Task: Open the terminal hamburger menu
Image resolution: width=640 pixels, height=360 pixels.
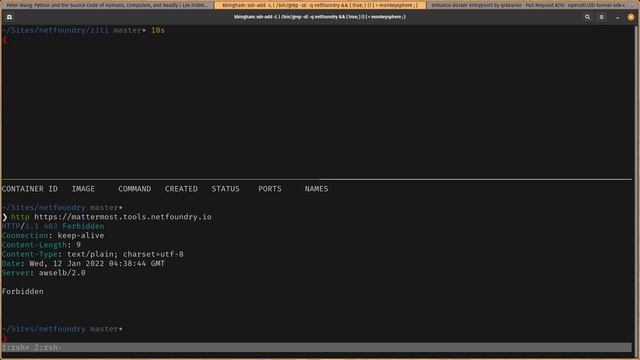Action: [602, 17]
